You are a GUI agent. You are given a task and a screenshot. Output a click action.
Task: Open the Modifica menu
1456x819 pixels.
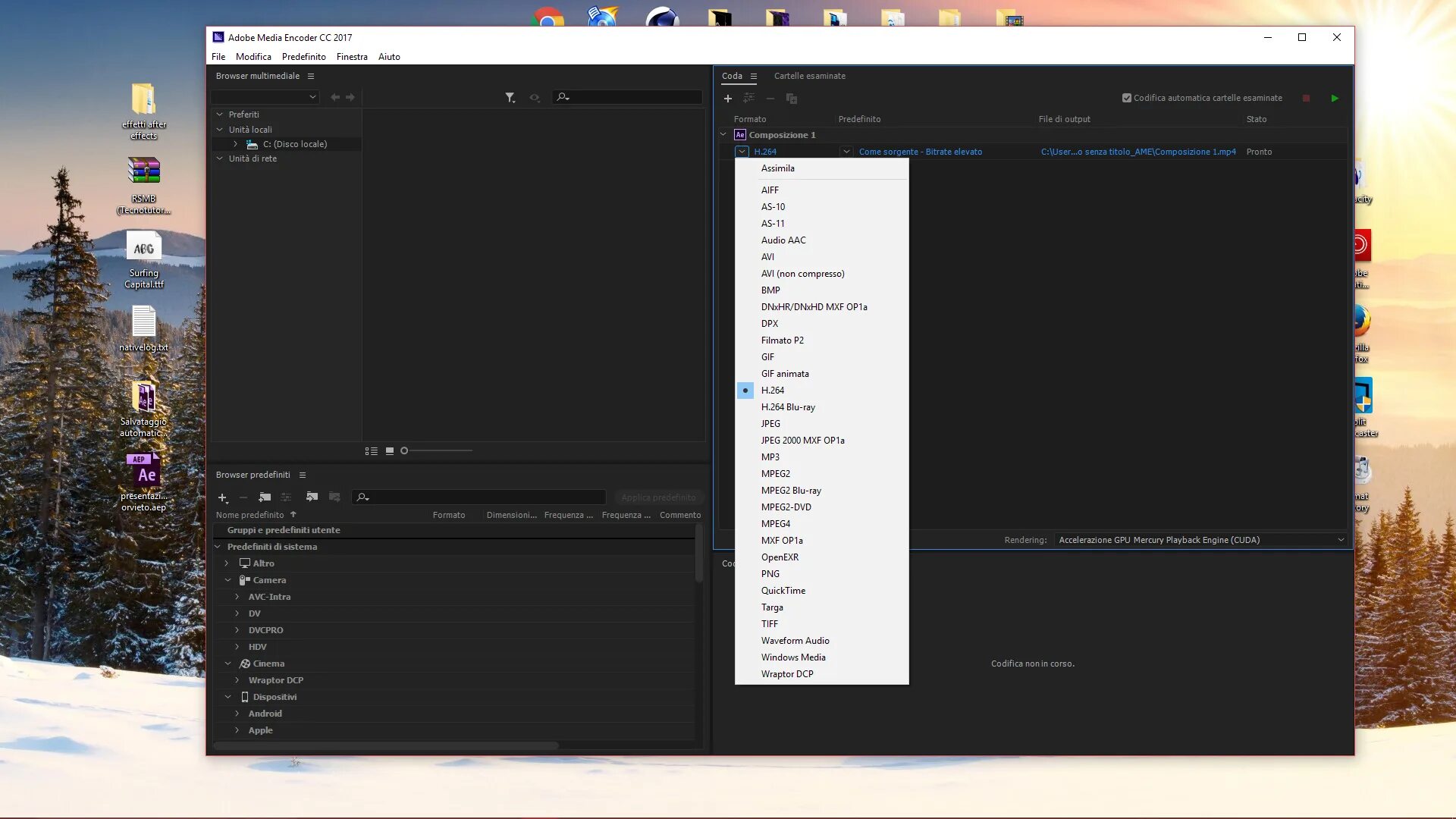click(x=253, y=57)
